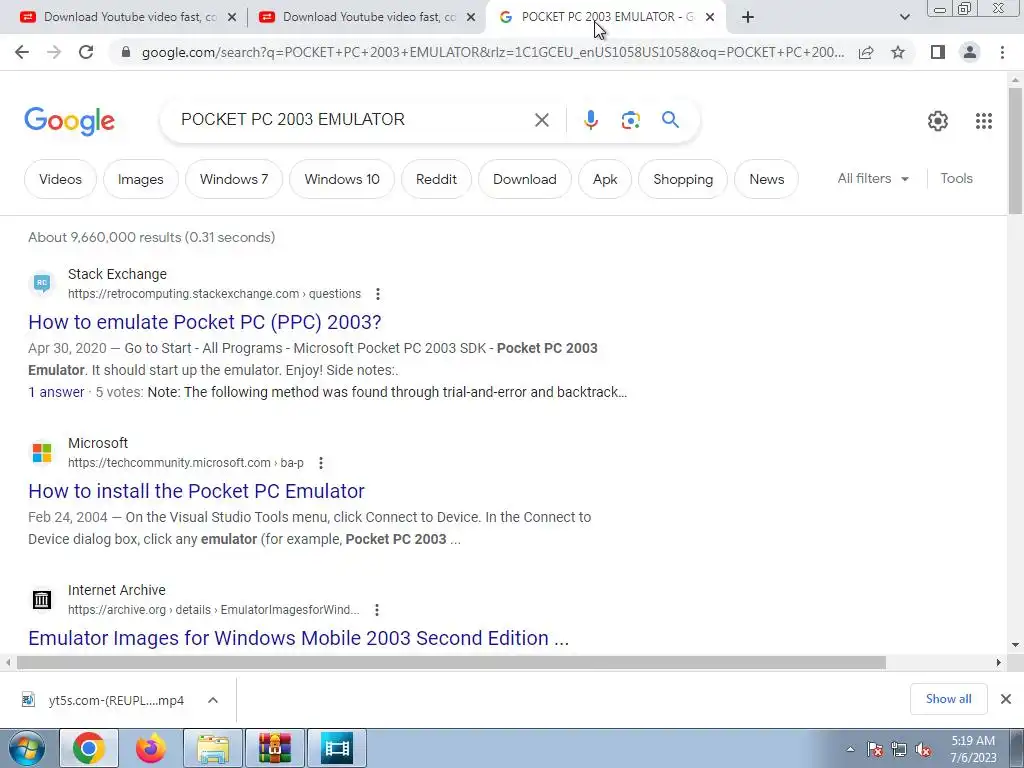
Task: Open options for the Microsoft result
Action: click(321, 463)
